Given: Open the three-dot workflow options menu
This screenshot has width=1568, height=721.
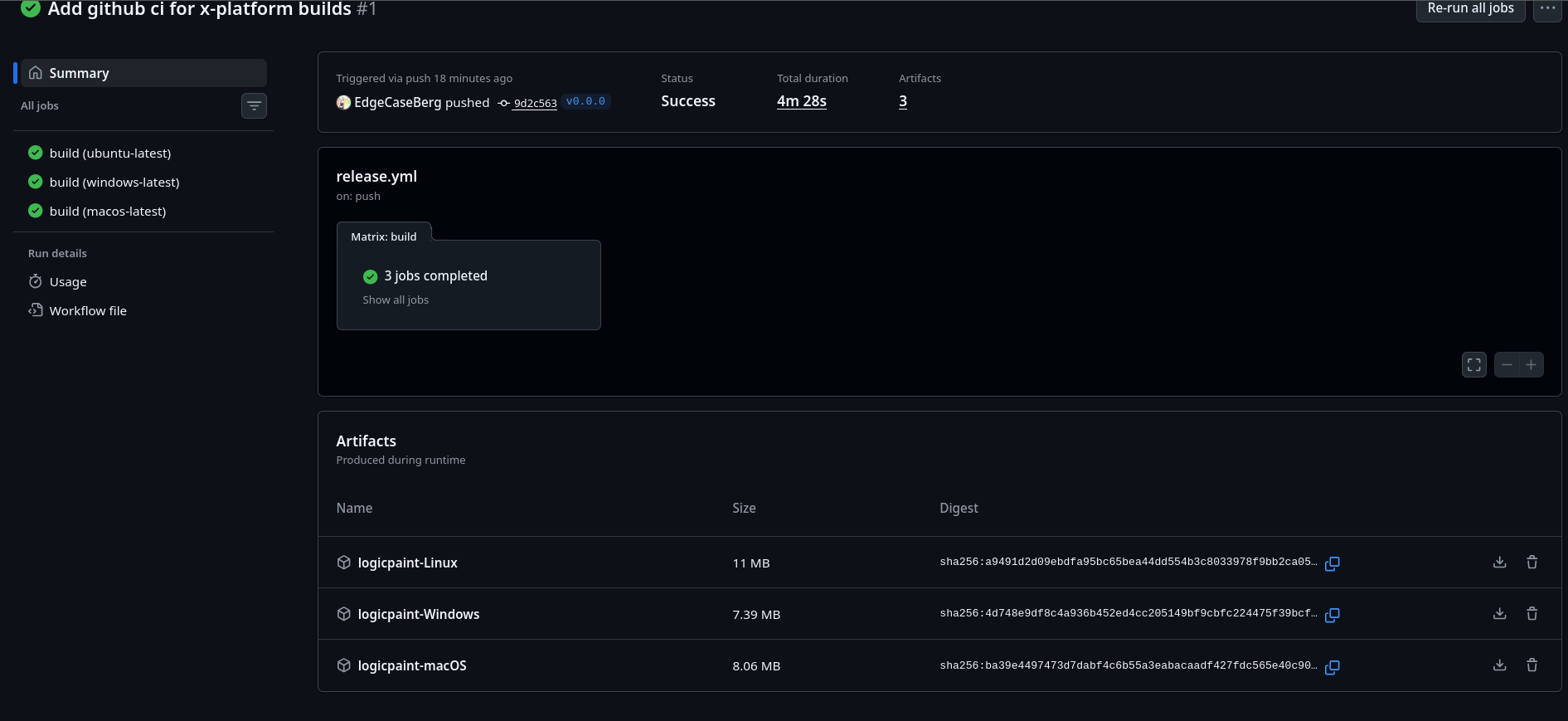Looking at the screenshot, I should coord(1547,9).
